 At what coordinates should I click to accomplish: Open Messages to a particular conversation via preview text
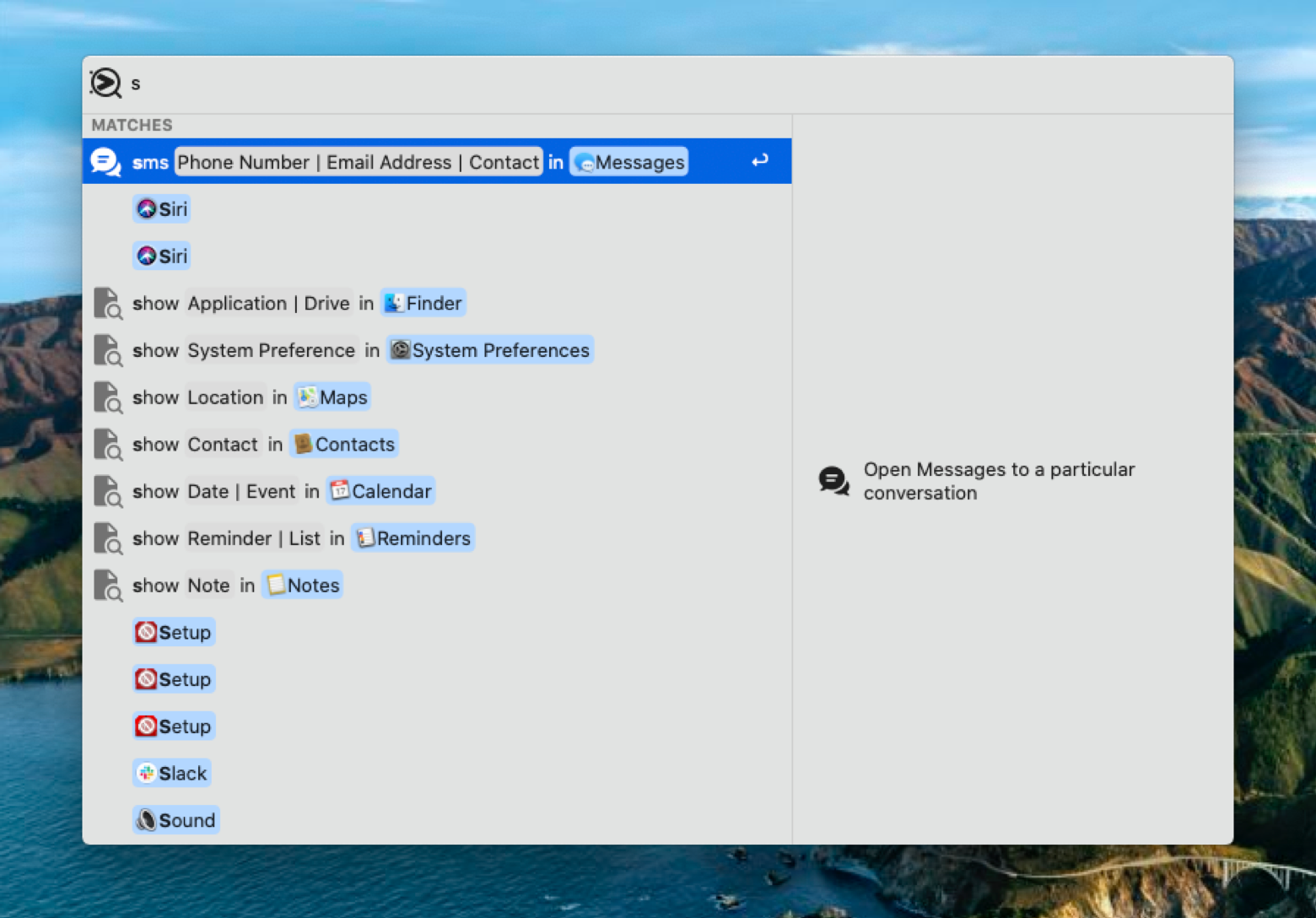[x=999, y=481]
